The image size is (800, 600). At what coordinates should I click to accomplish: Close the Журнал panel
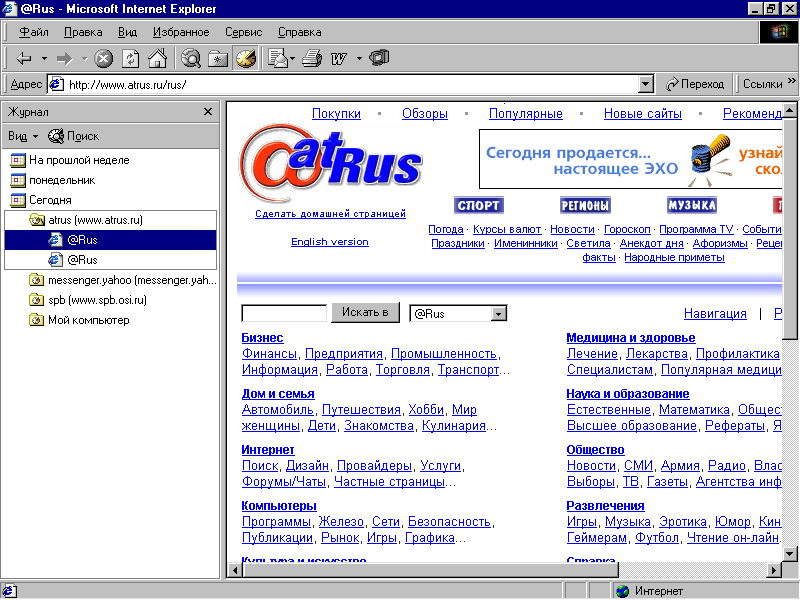pyautogui.click(x=208, y=112)
